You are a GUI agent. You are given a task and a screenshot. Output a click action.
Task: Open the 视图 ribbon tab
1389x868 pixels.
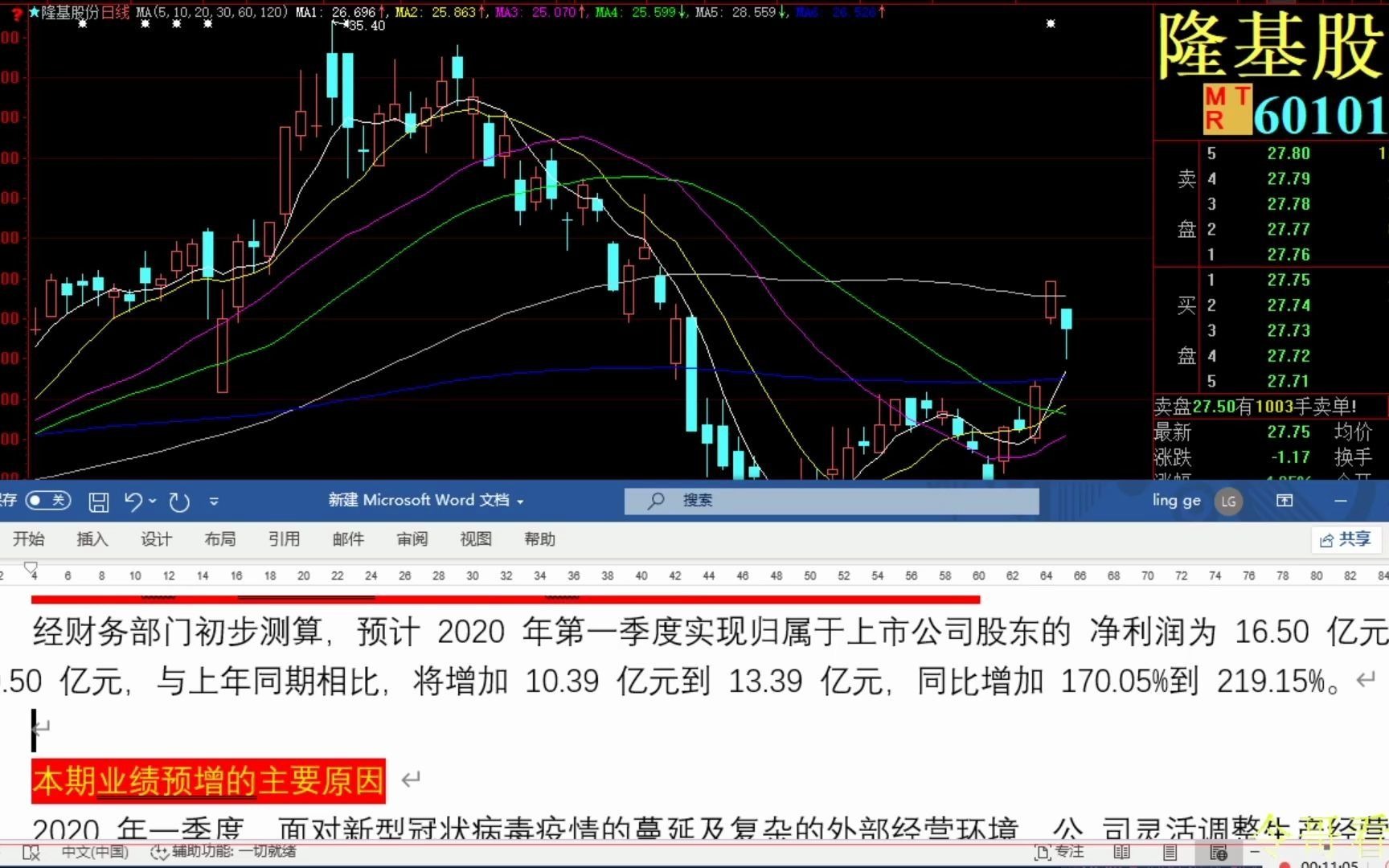click(x=475, y=539)
